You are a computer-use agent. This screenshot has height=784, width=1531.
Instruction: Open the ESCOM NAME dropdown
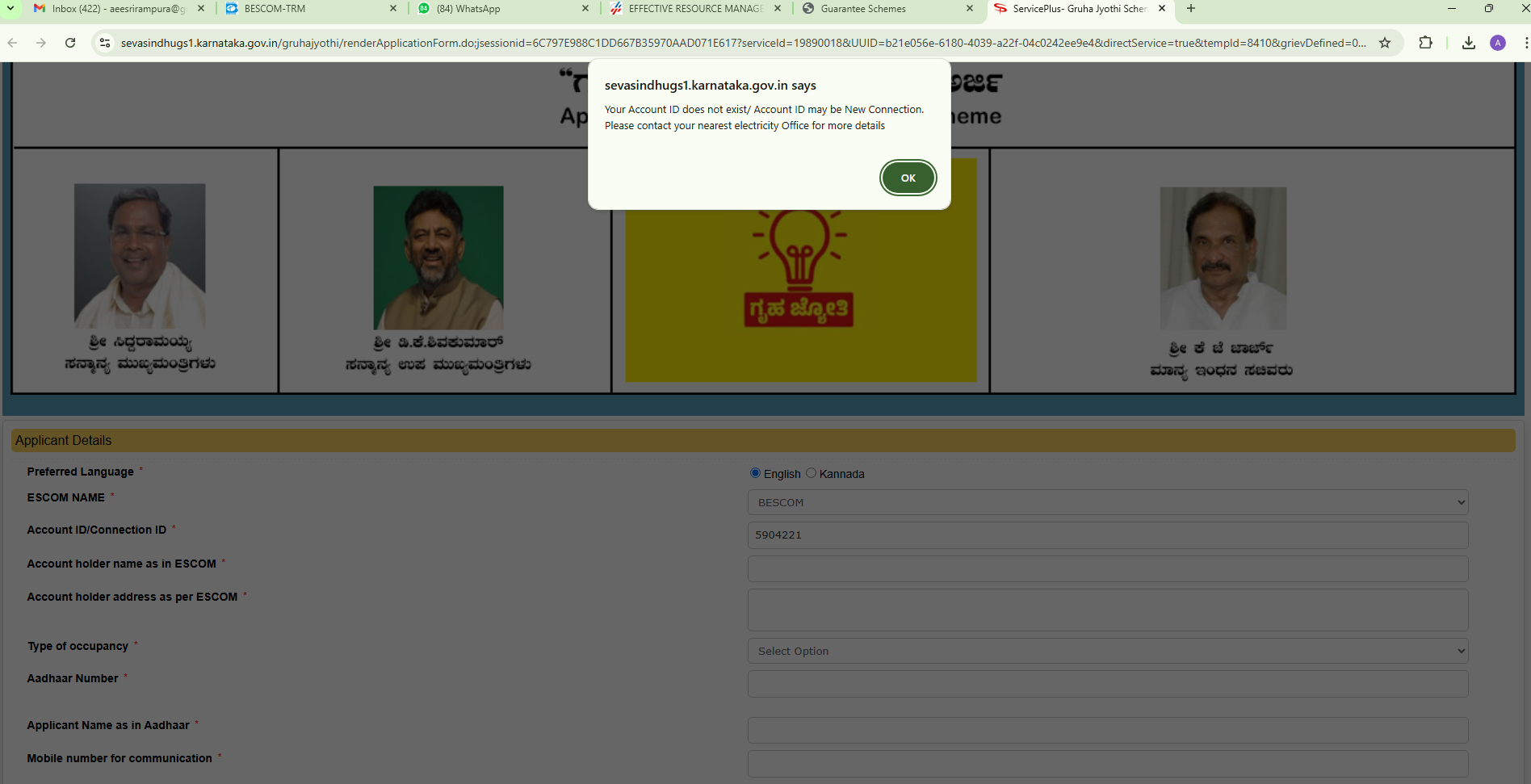click(1108, 502)
